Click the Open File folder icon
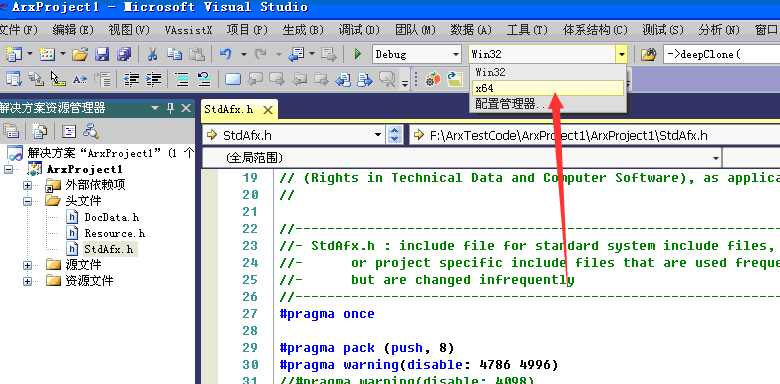 80,54
